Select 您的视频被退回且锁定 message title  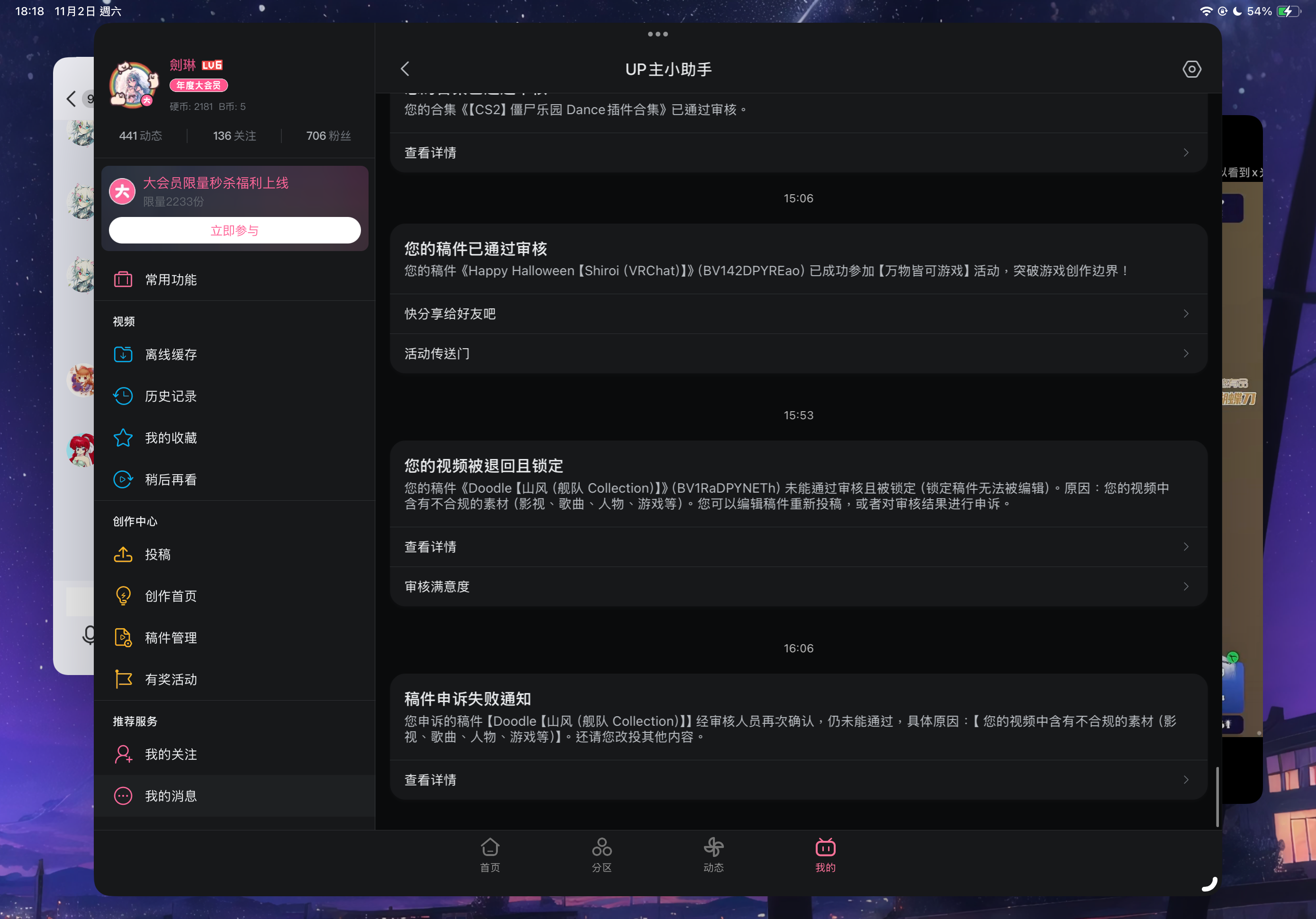(x=483, y=466)
